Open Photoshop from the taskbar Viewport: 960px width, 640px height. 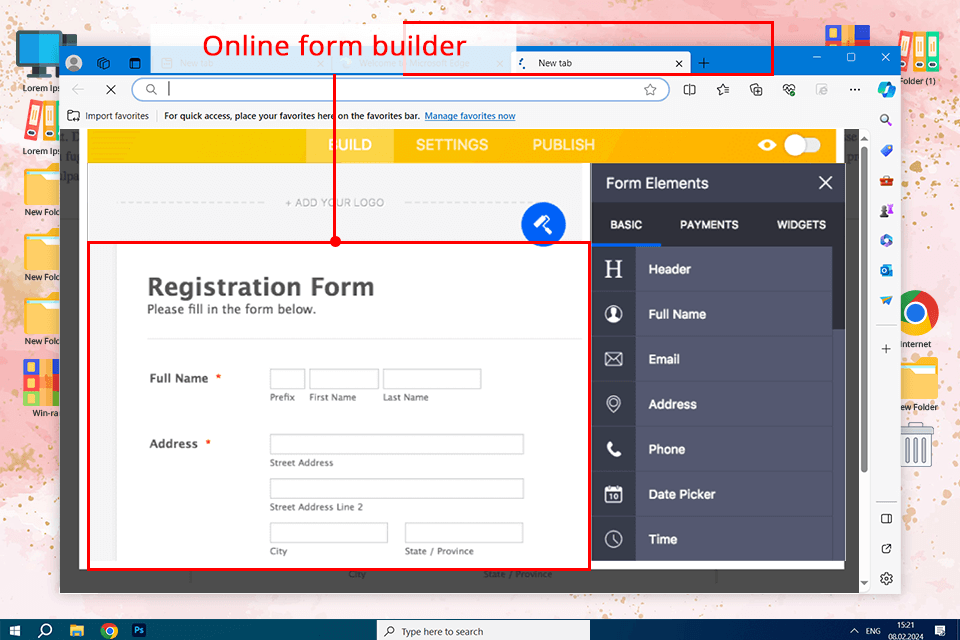[139, 630]
